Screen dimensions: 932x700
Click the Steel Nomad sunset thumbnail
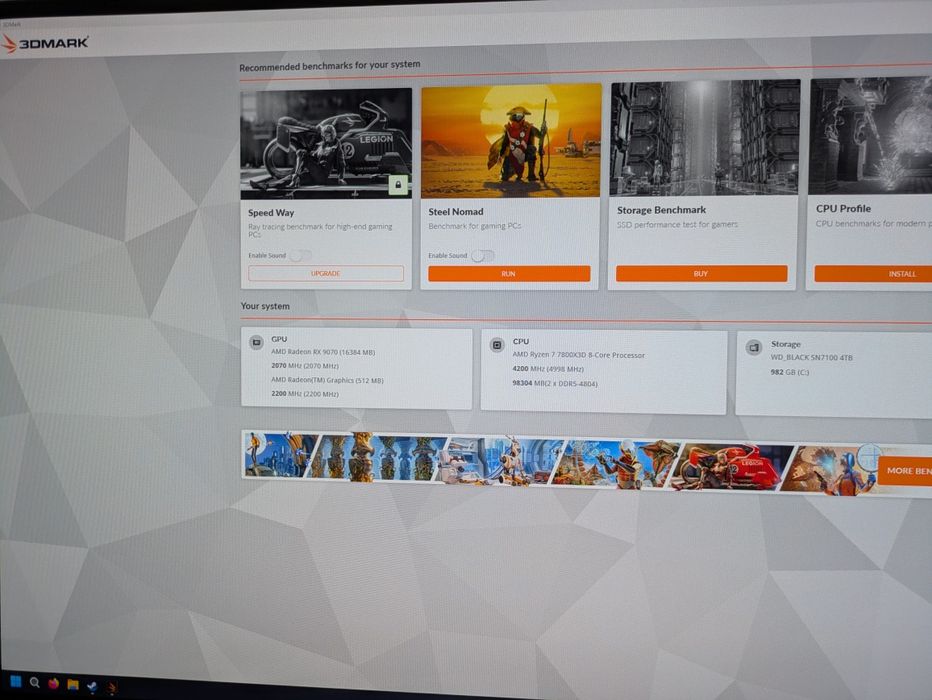(511, 141)
